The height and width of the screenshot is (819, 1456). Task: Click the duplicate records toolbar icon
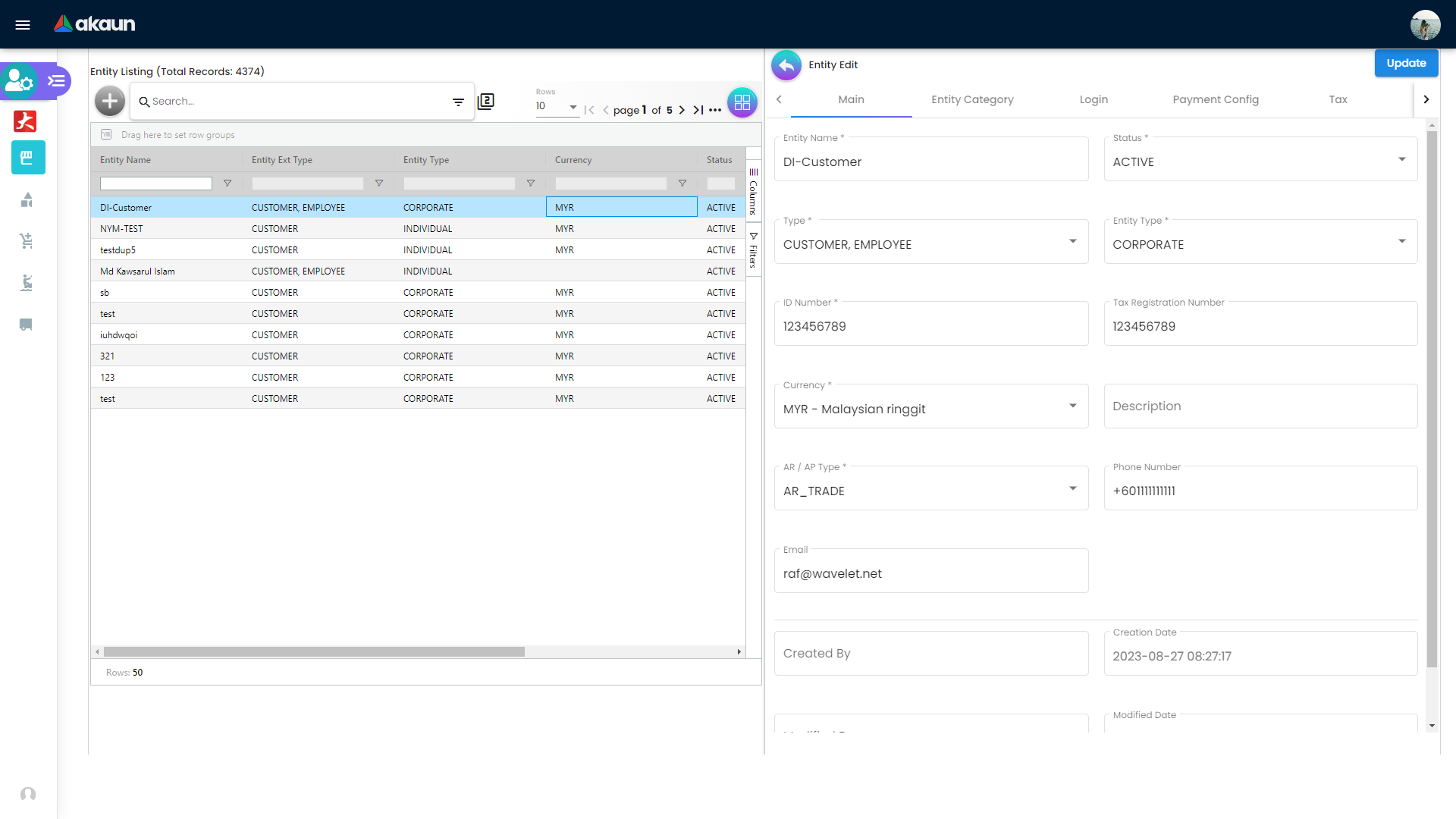click(486, 101)
